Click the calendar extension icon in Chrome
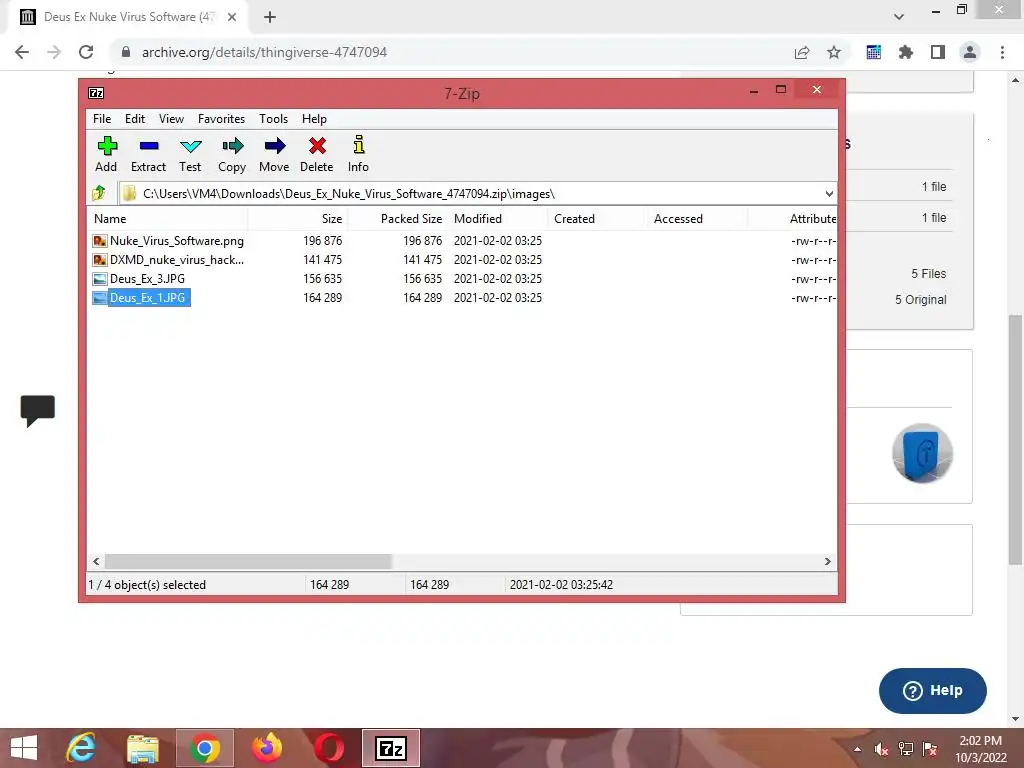The image size is (1024, 768). pos(874,52)
